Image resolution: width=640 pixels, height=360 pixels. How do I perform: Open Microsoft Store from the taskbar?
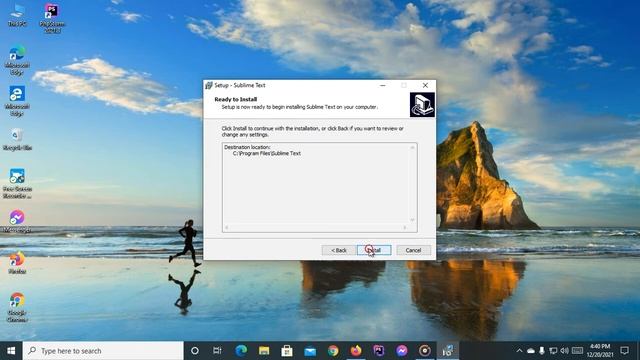(287, 351)
